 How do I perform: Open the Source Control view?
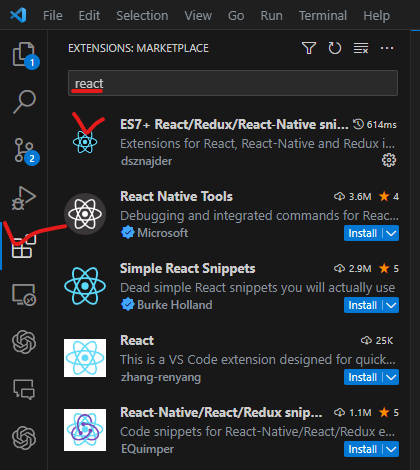(x=25, y=151)
